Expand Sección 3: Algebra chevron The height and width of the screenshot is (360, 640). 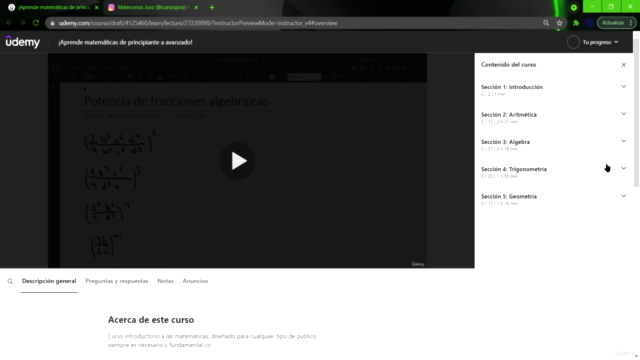(x=623, y=141)
